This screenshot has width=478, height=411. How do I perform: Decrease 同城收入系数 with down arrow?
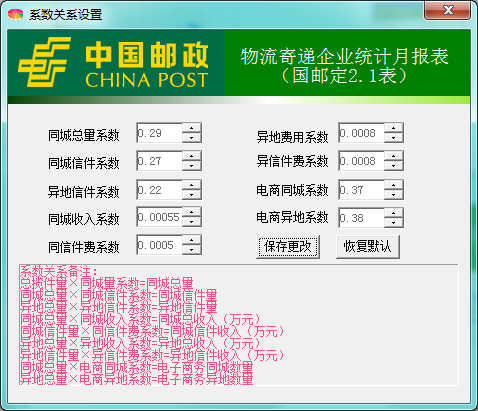(191, 222)
